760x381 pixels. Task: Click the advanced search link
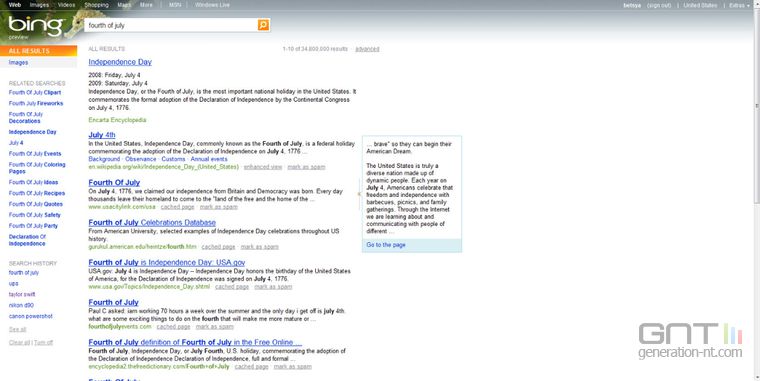point(367,49)
